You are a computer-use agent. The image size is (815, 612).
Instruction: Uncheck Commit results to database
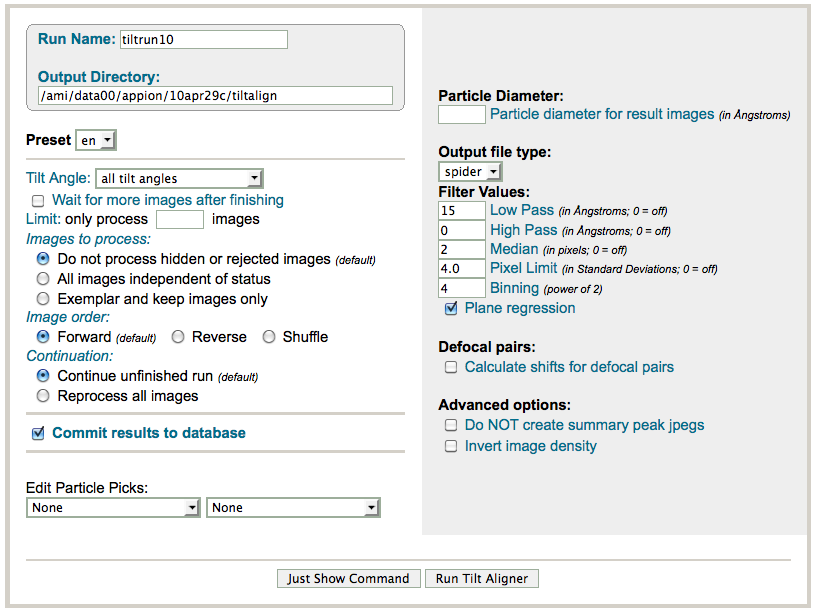point(38,433)
